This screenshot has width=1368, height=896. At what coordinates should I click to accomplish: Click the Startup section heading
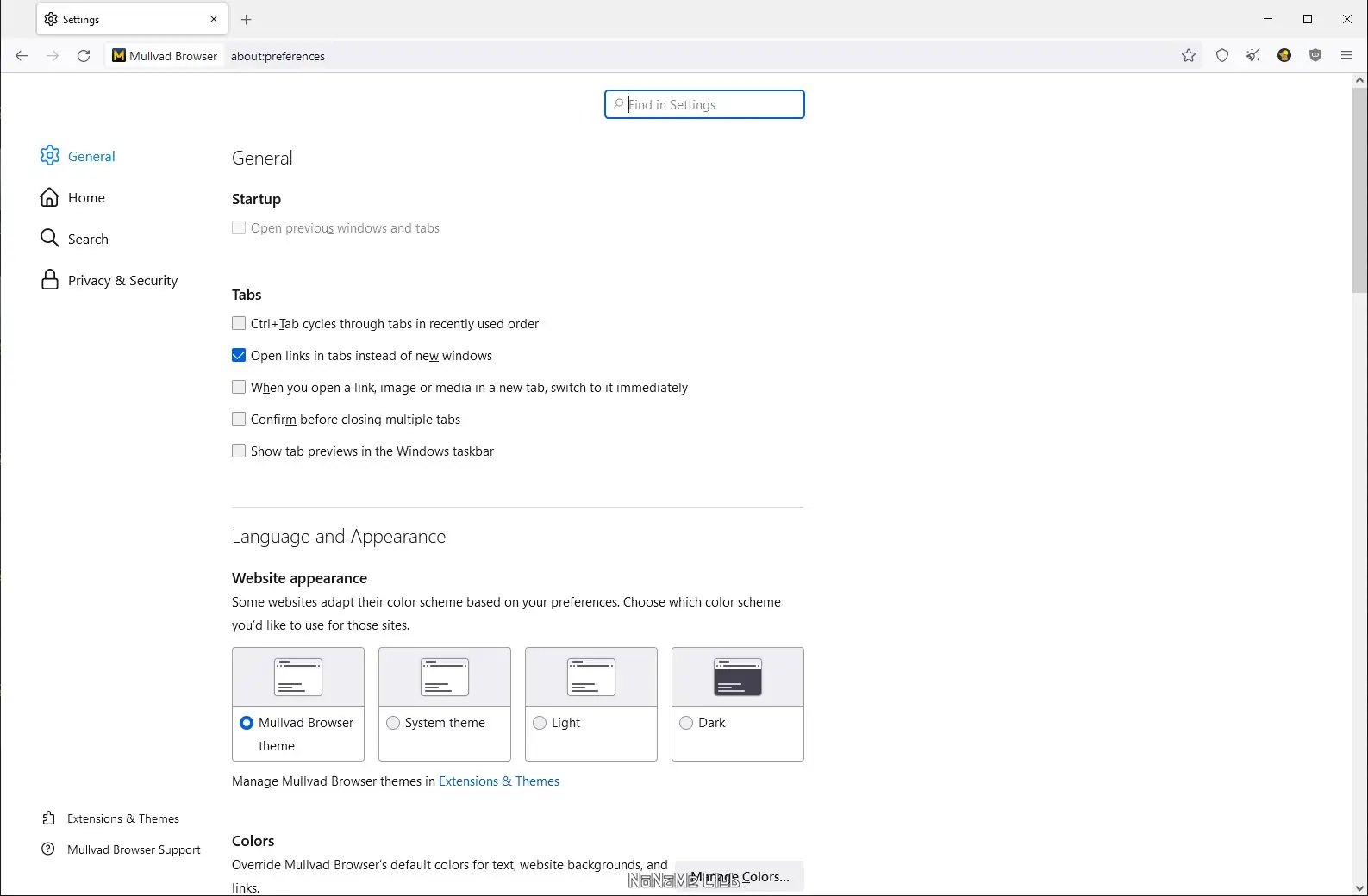tap(256, 199)
